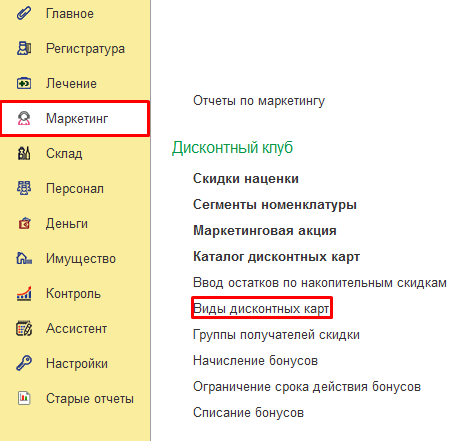Click the Регистратура section icon
Viewport: 471px width, 441px height.
pyautogui.click(x=24, y=48)
